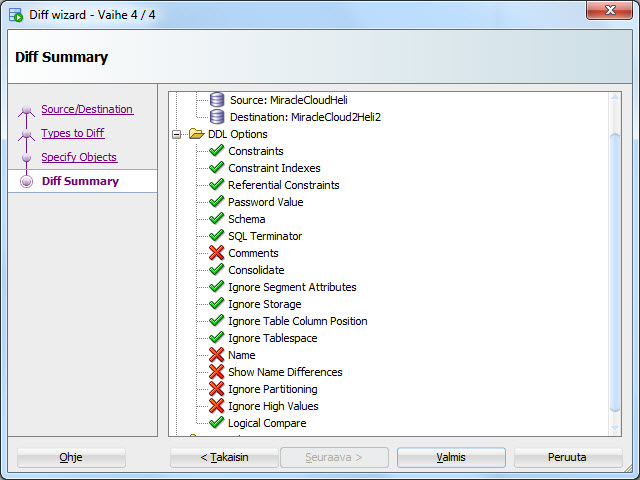Select the 'Password Value' option text

pos(266,202)
